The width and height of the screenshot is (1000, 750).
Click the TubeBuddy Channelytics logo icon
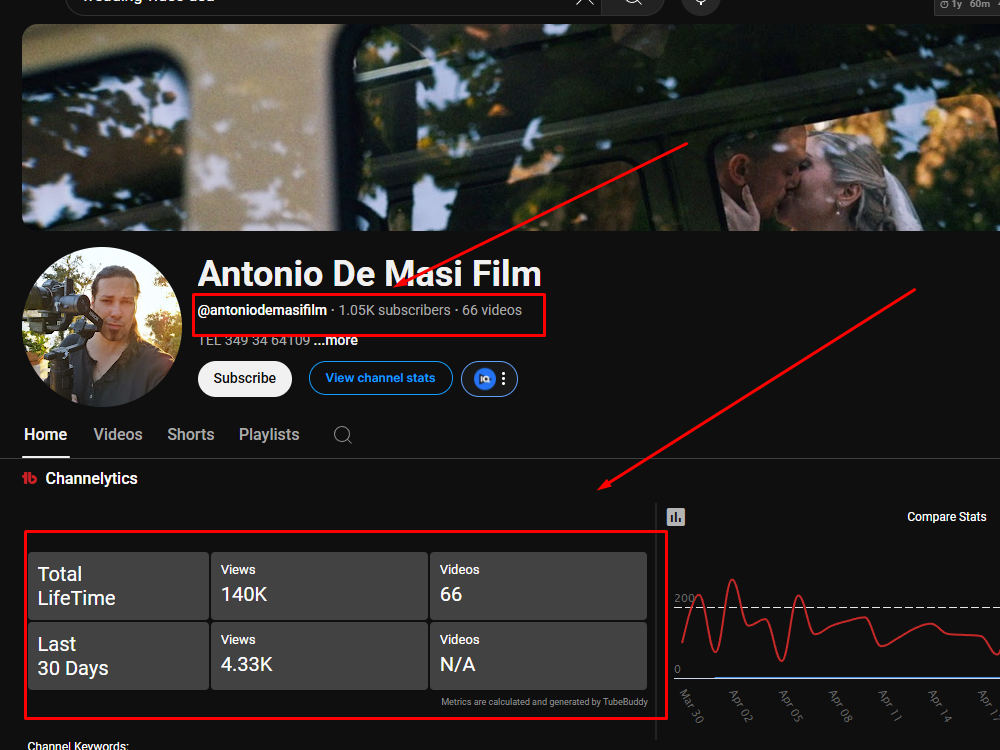pos(29,478)
